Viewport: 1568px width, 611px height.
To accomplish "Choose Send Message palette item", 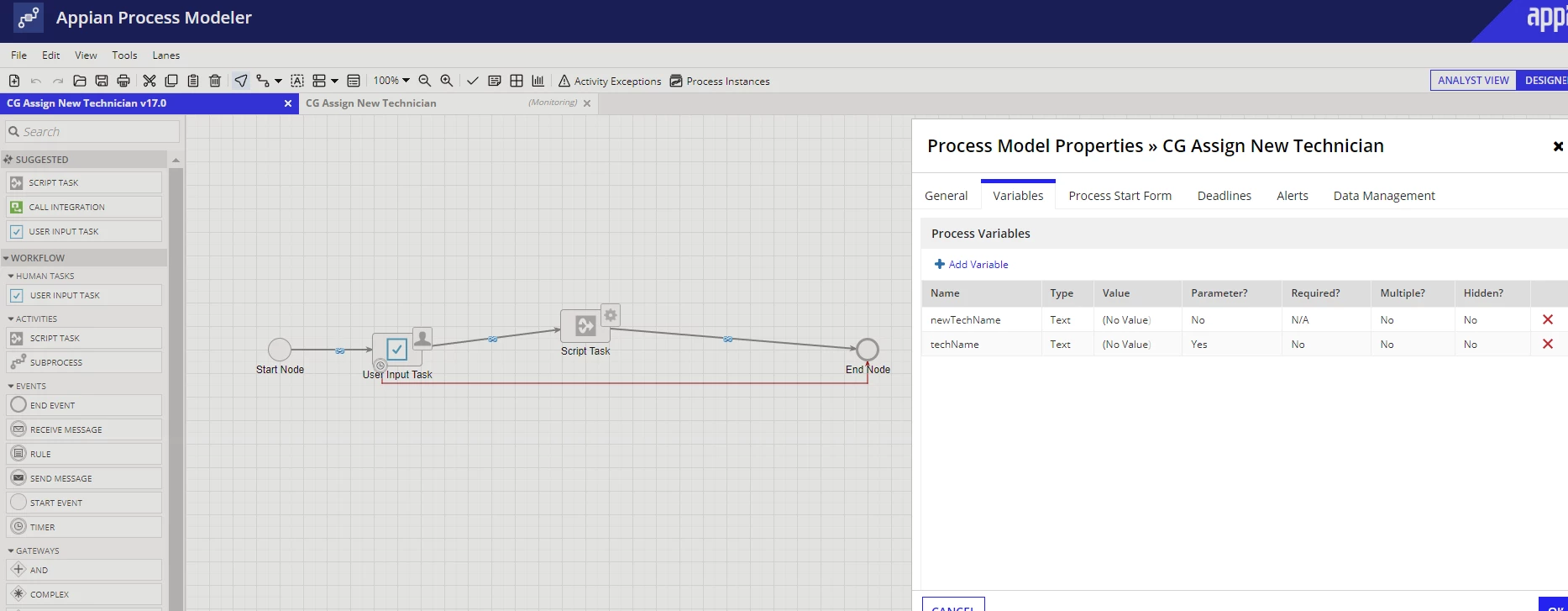I will coord(84,478).
